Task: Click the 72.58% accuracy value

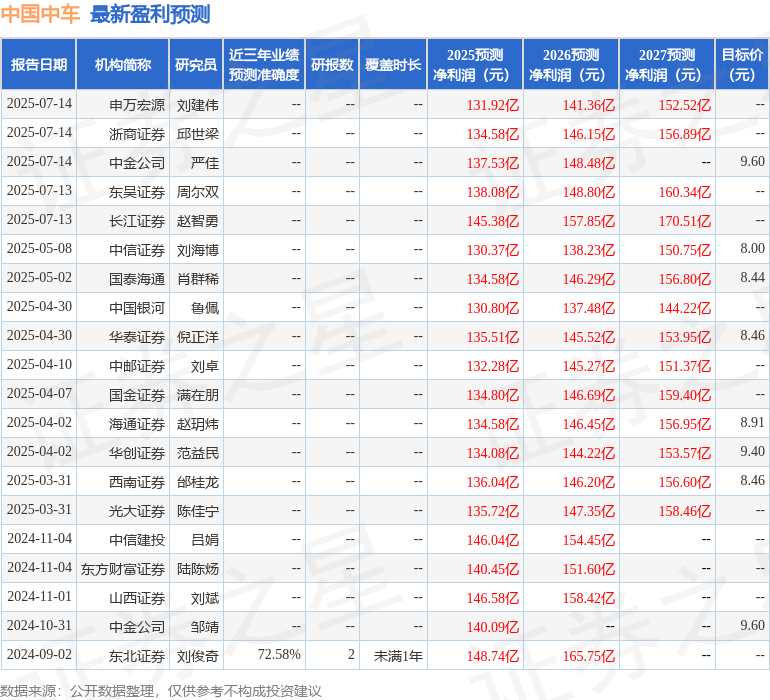Action: [278, 655]
